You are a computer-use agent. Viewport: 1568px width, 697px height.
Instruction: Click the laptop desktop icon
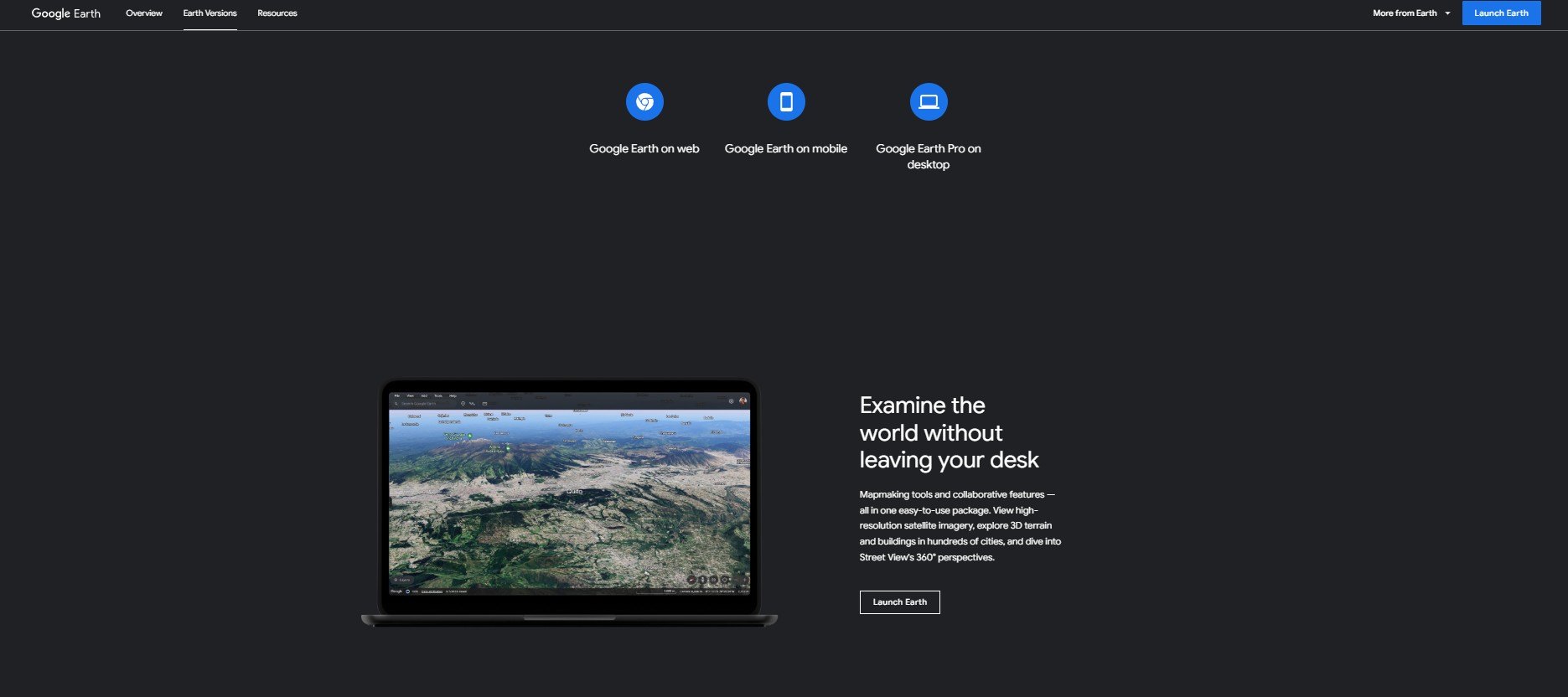click(929, 102)
